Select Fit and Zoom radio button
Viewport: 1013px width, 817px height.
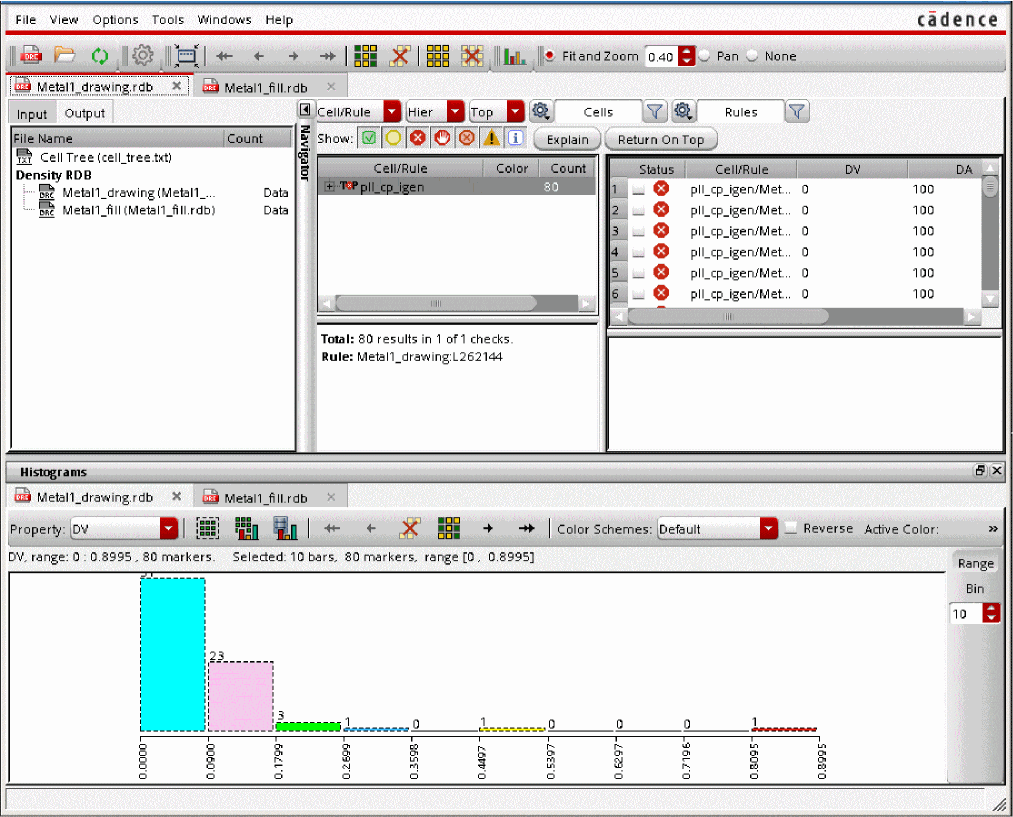click(x=548, y=56)
